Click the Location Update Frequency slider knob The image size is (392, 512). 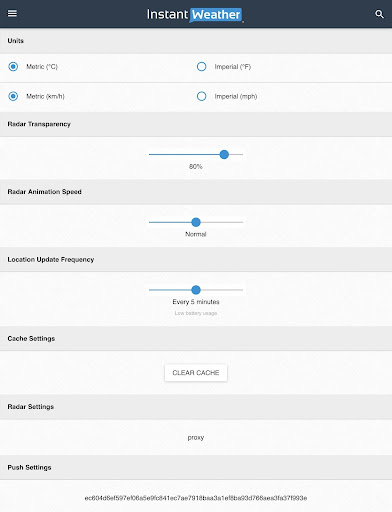[196, 290]
